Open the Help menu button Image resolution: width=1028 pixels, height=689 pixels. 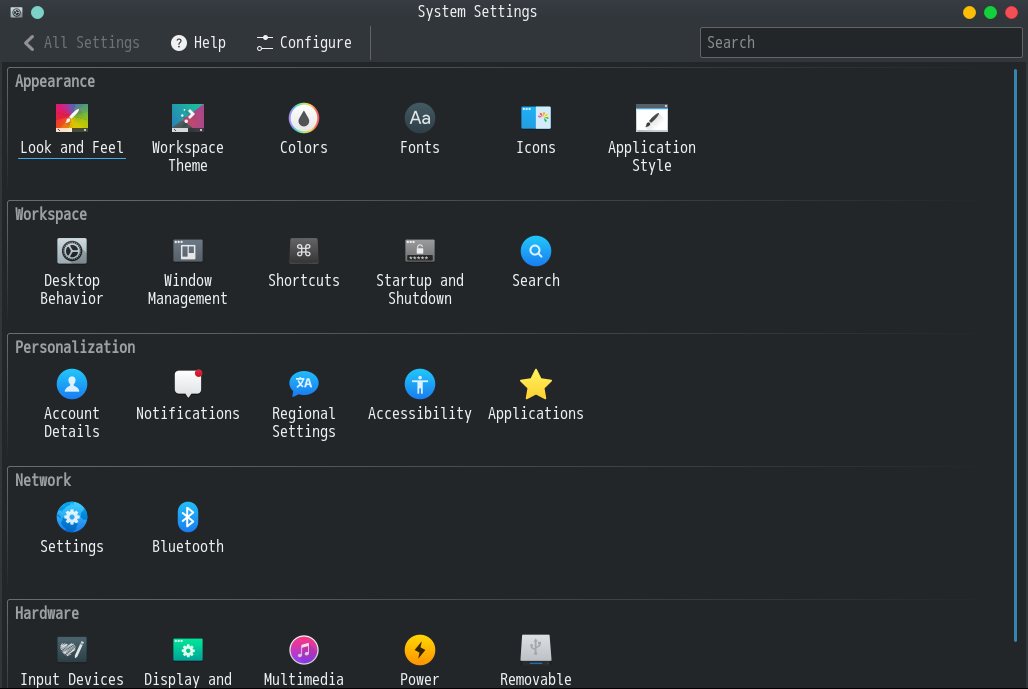[x=198, y=43]
